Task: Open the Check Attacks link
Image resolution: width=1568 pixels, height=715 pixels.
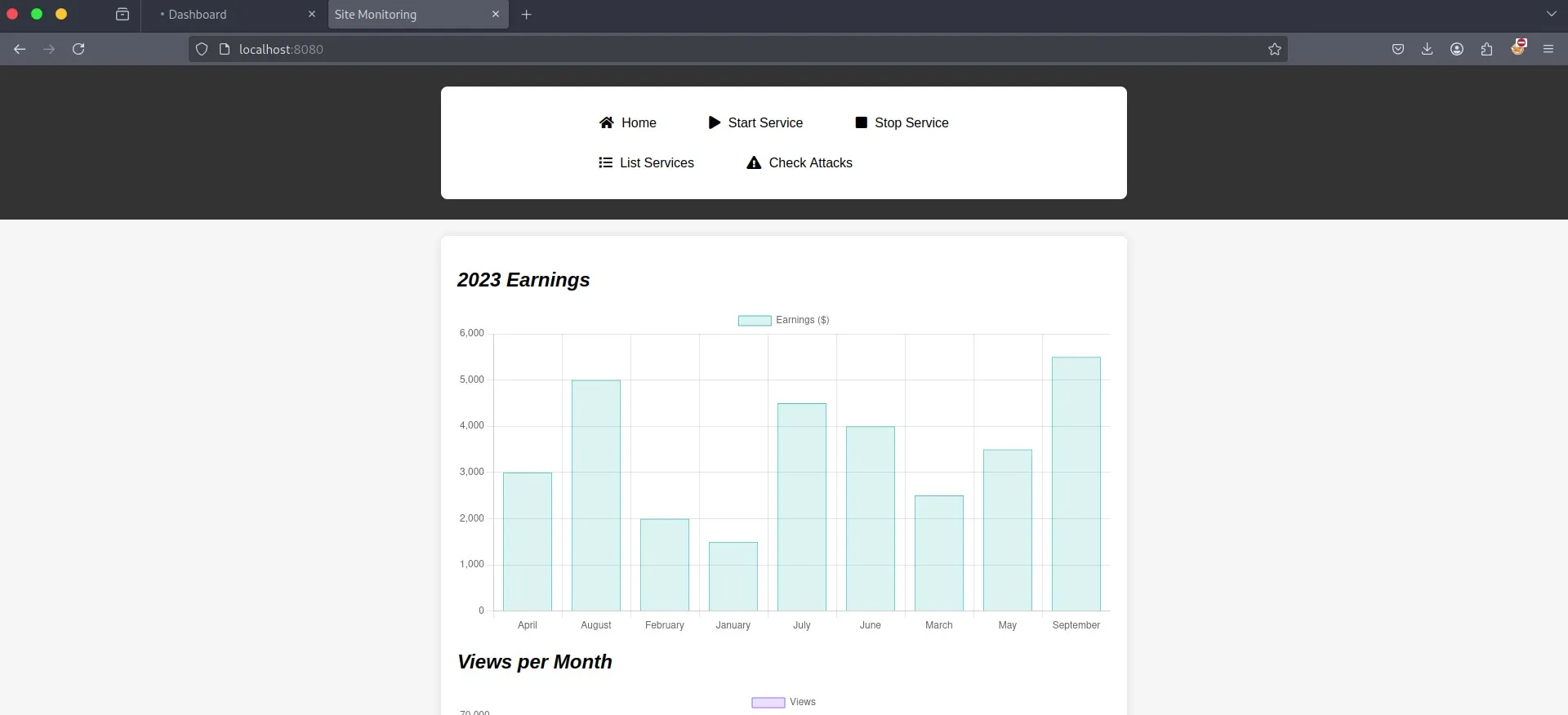Action: coord(800,162)
